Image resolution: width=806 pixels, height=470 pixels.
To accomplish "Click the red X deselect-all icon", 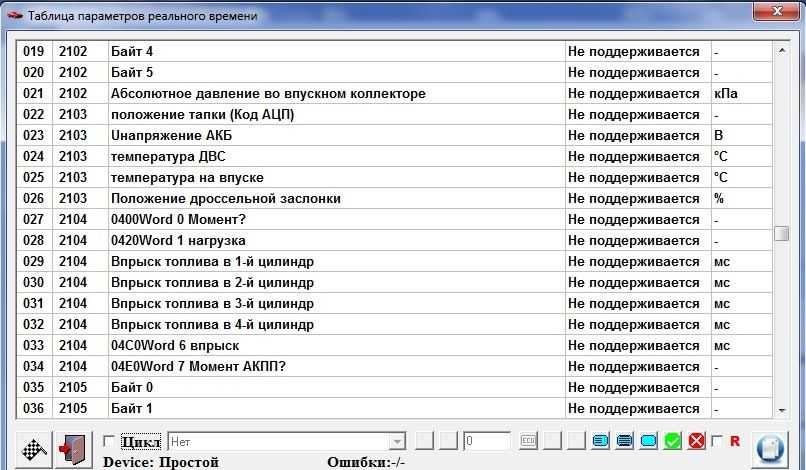I will [696, 441].
